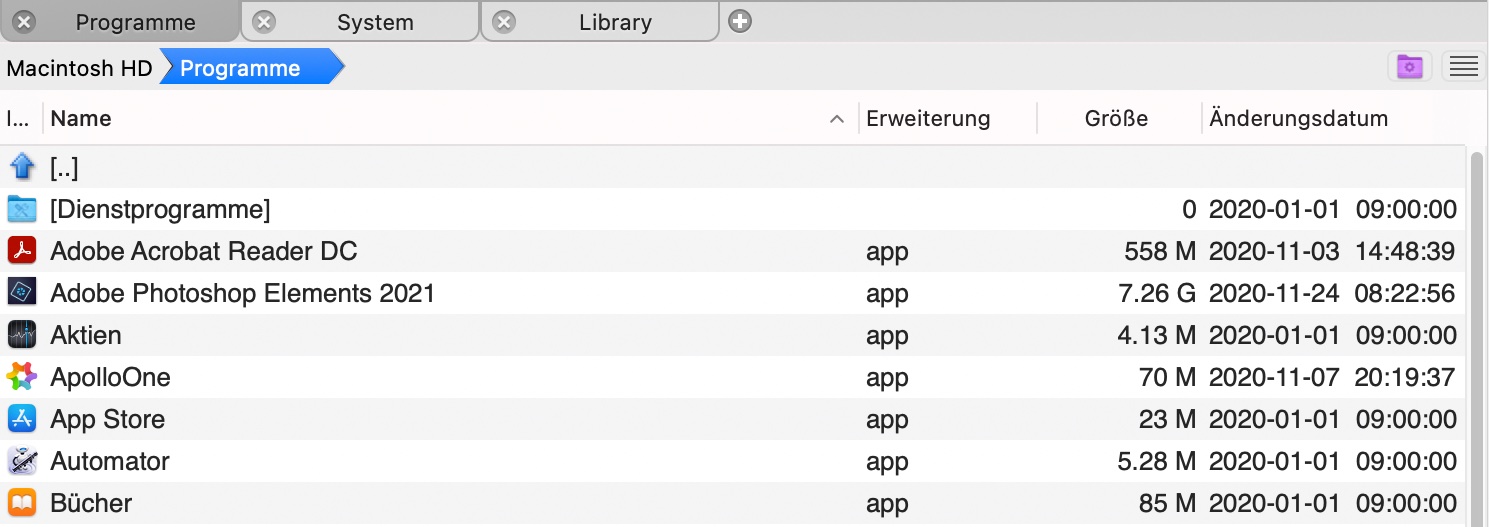This screenshot has width=1489, height=527.
Task: Go up via the parent folder arrow
Action: coord(21,168)
